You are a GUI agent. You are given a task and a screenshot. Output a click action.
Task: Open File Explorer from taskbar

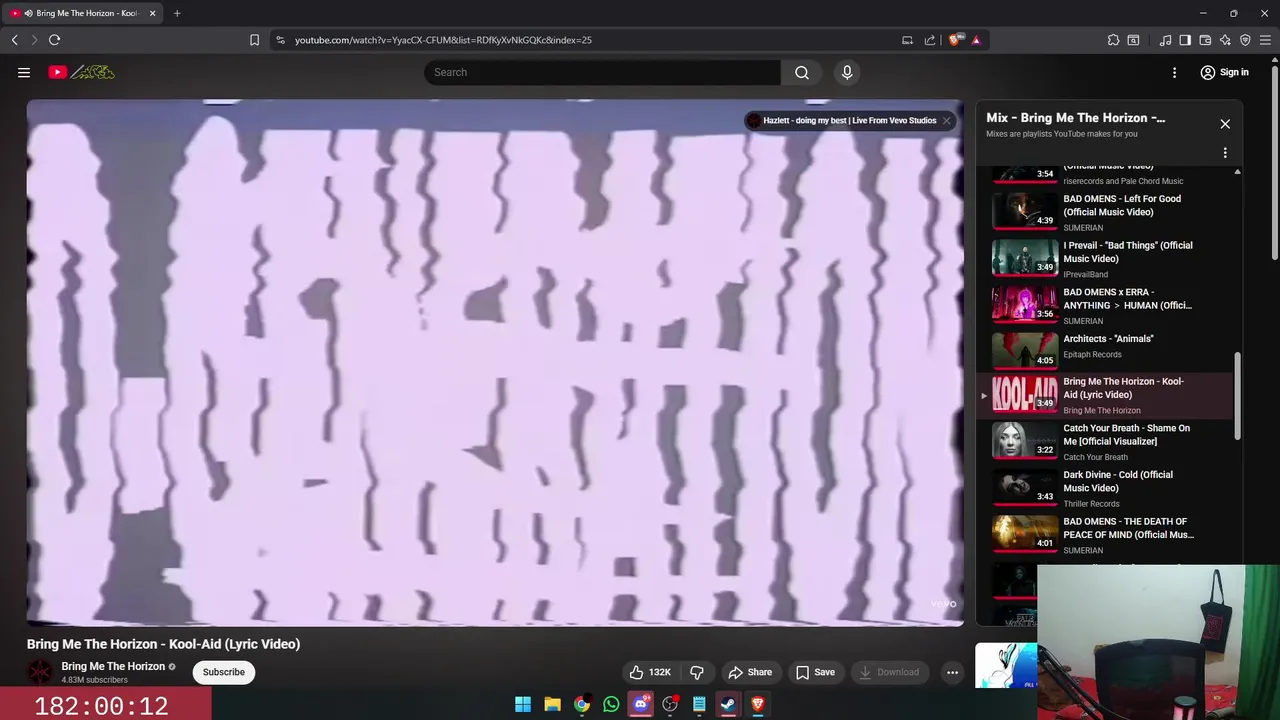click(x=552, y=704)
